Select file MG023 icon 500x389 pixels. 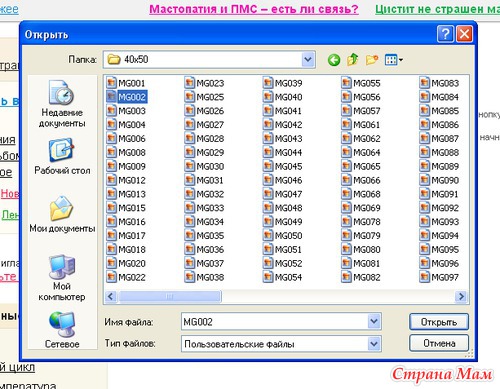click(190, 83)
